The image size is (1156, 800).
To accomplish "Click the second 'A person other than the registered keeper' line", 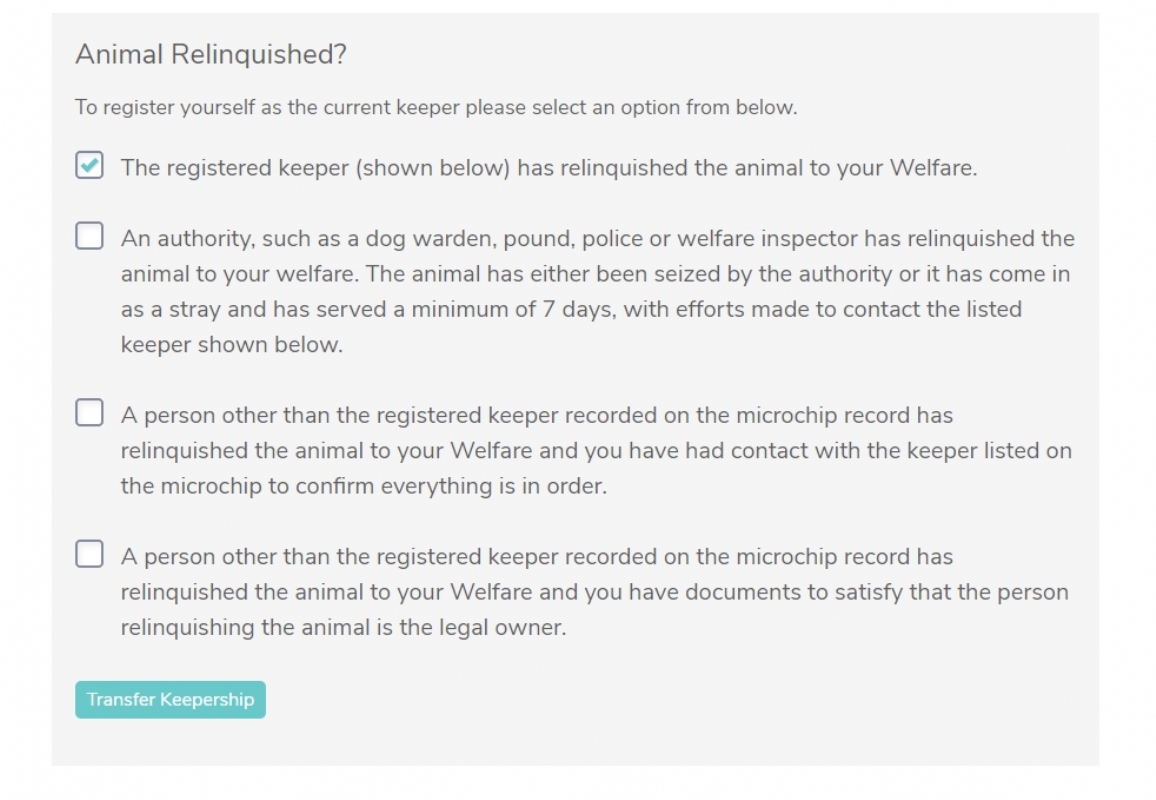I will coord(536,557).
